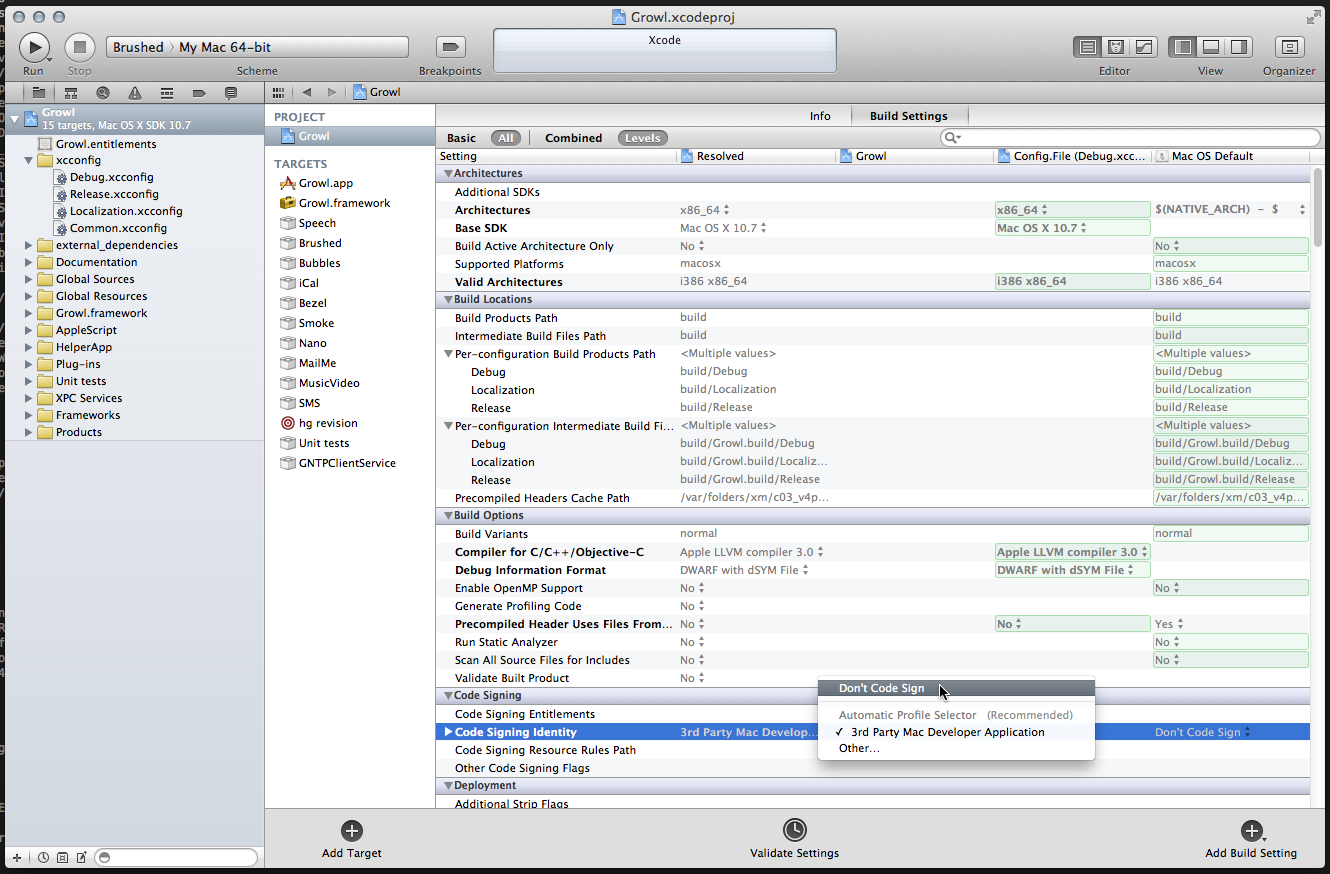Choose 3rd Party Mac Developer Application
The image size is (1330, 874).
956,732
